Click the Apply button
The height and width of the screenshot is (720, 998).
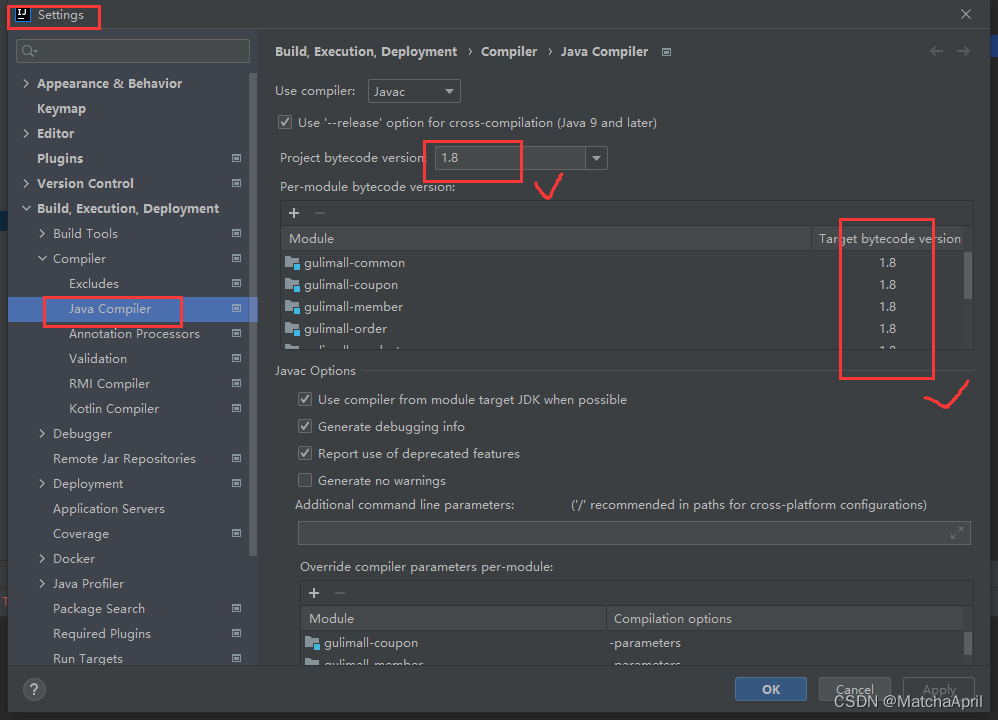pyautogui.click(x=939, y=689)
